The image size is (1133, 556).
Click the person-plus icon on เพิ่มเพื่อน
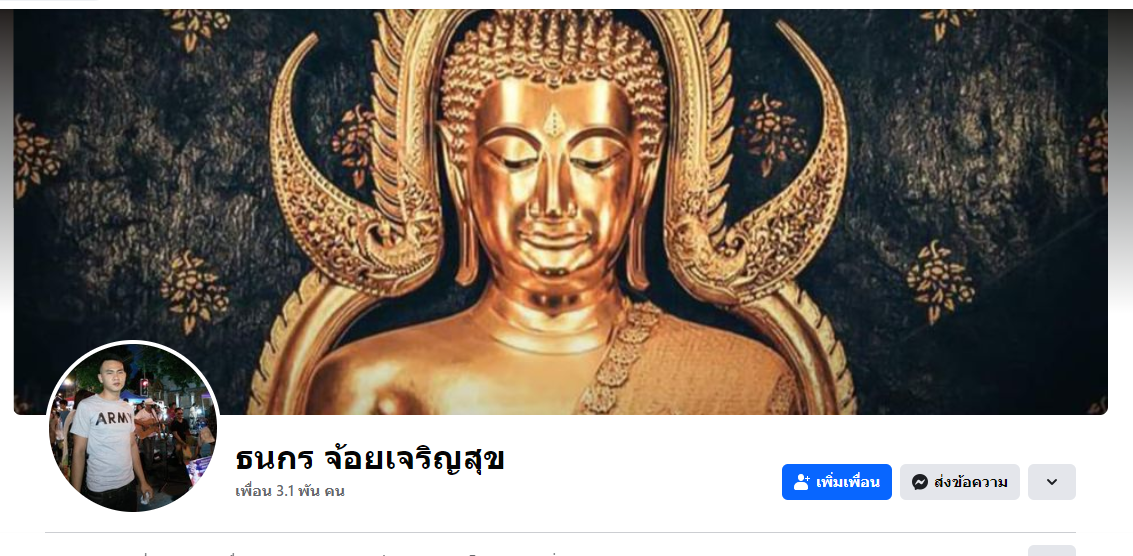pyautogui.click(x=801, y=482)
